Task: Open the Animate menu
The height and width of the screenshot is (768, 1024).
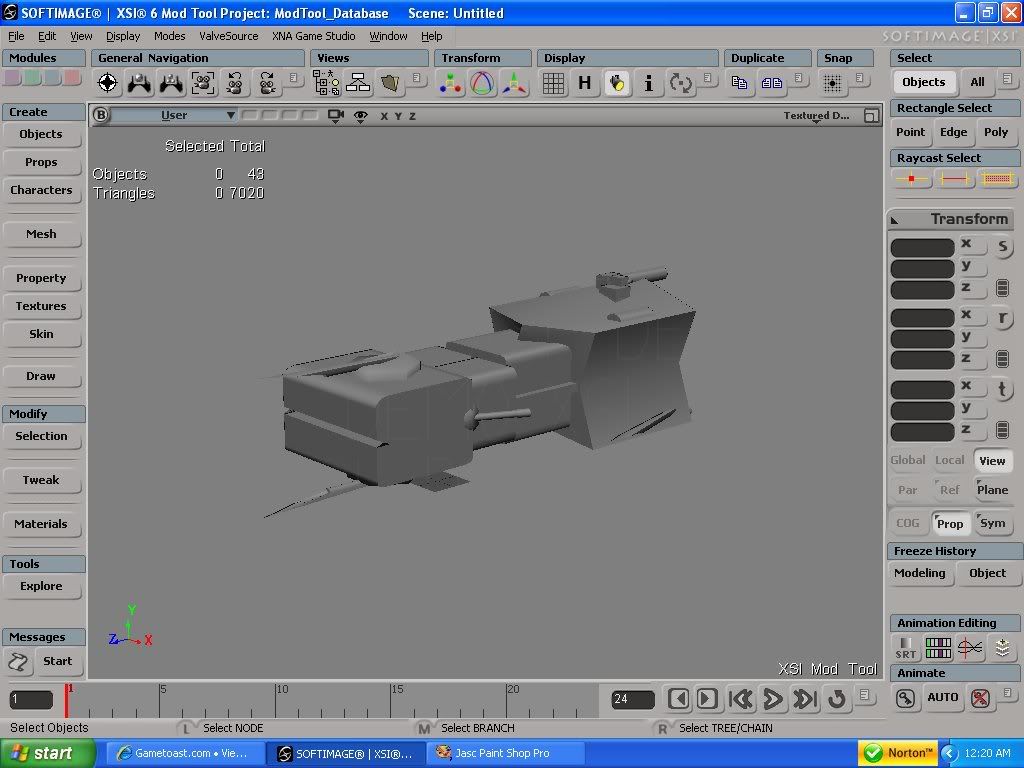Action: (955, 673)
